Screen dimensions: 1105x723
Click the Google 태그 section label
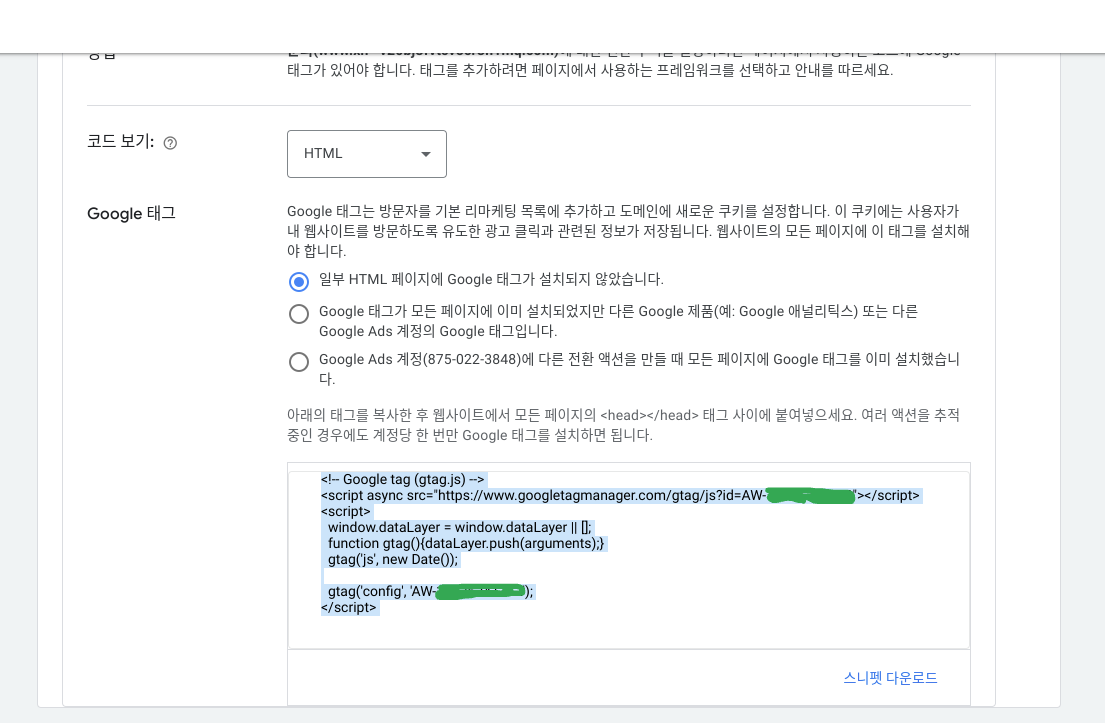click(x=131, y=214)
